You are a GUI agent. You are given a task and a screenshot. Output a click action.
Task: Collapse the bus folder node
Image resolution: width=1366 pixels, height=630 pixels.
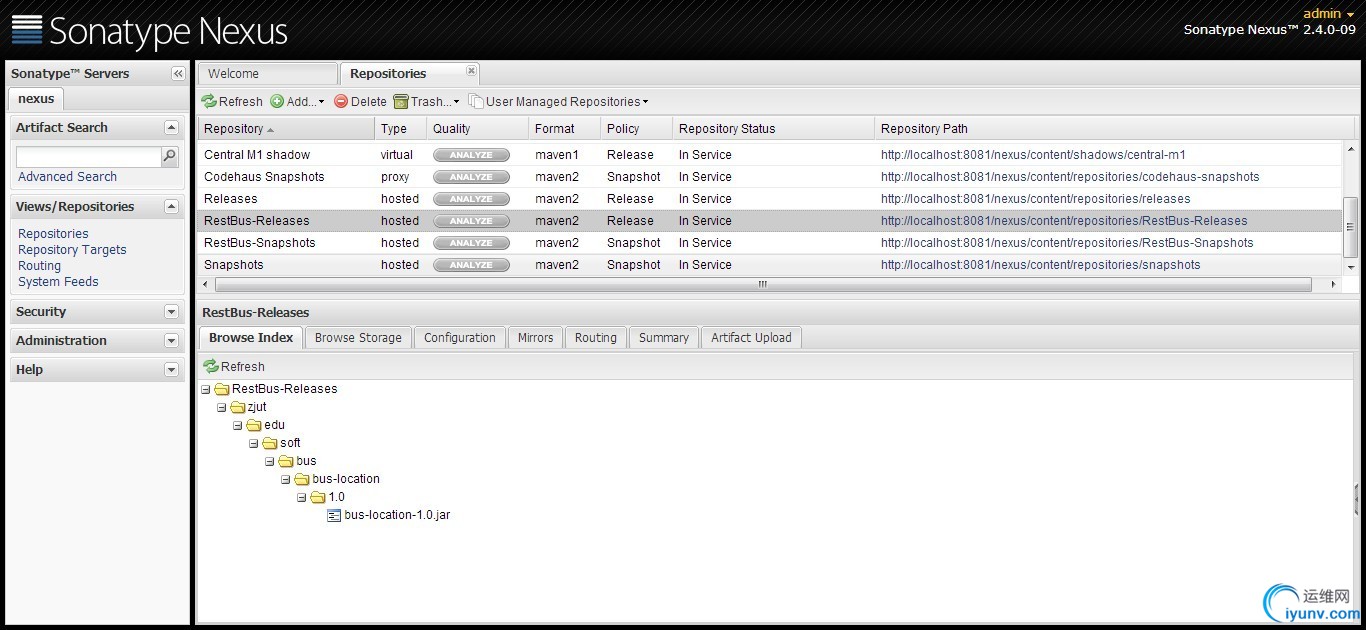[270, 461]
